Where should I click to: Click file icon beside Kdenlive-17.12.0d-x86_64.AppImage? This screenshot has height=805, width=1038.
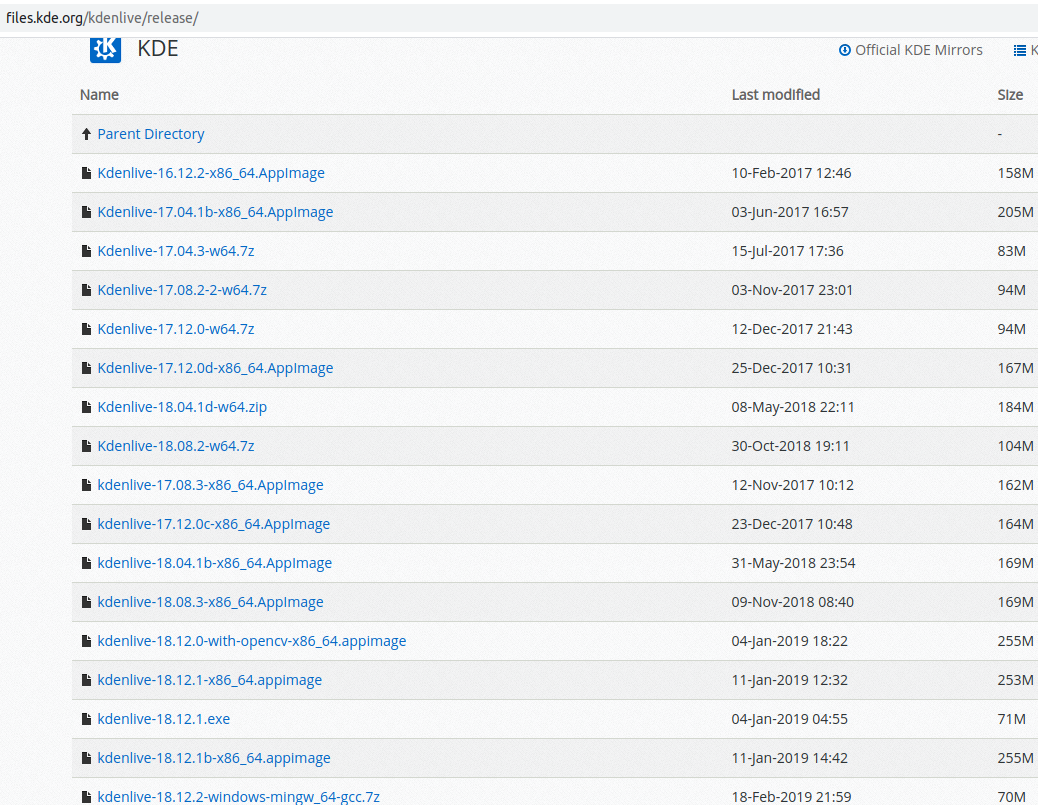86,369
